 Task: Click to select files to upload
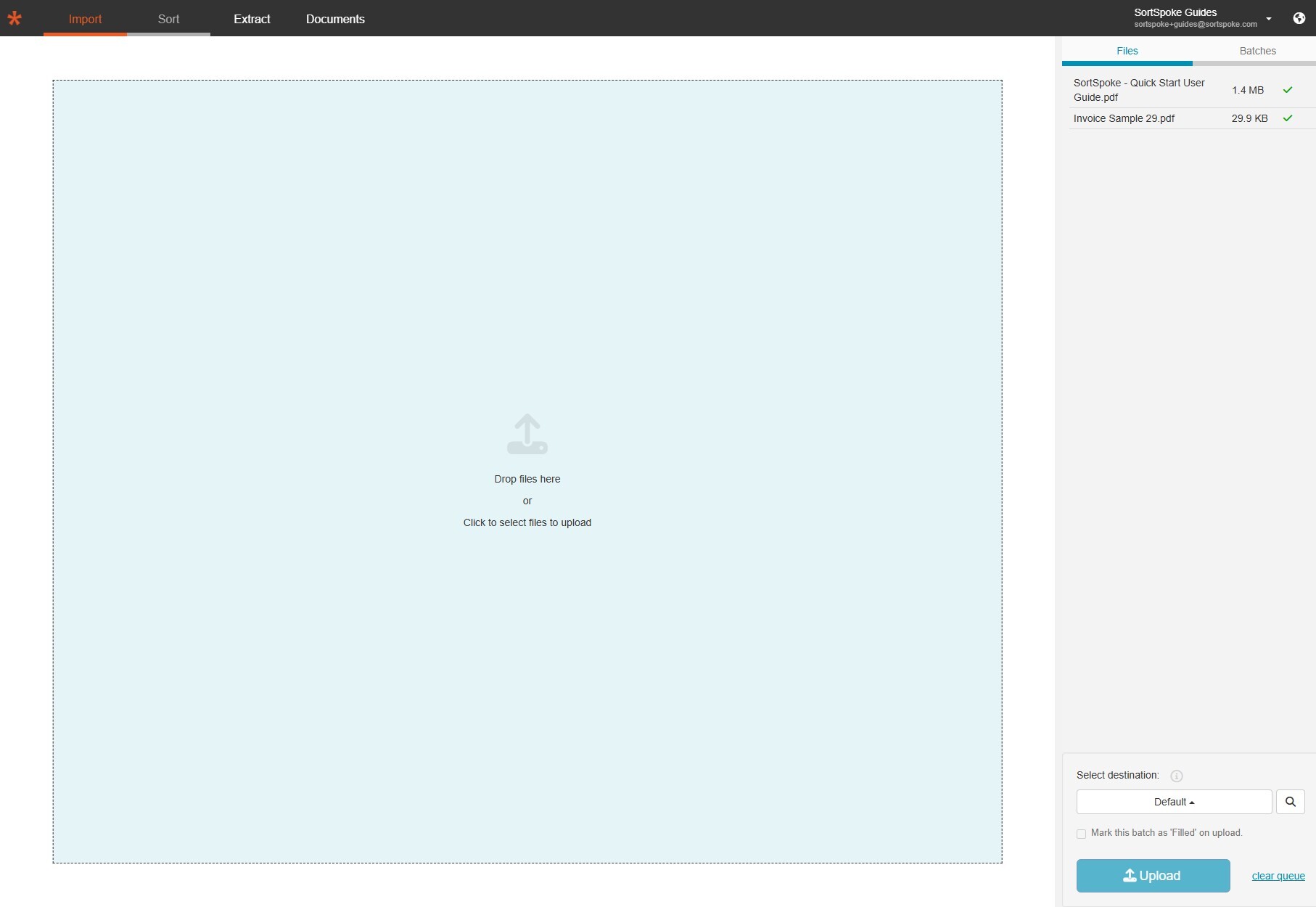[x=527, y=522]
